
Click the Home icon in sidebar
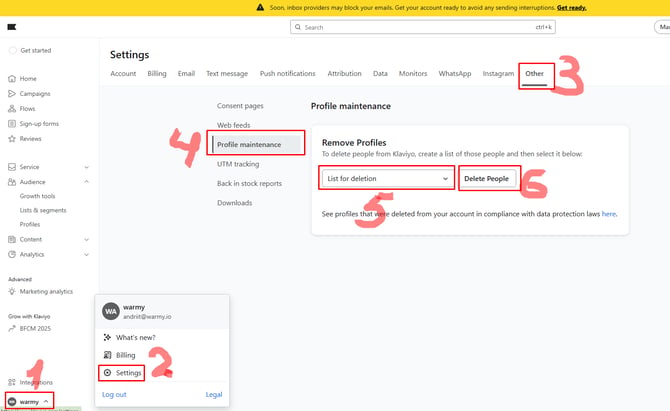(12, 79)
